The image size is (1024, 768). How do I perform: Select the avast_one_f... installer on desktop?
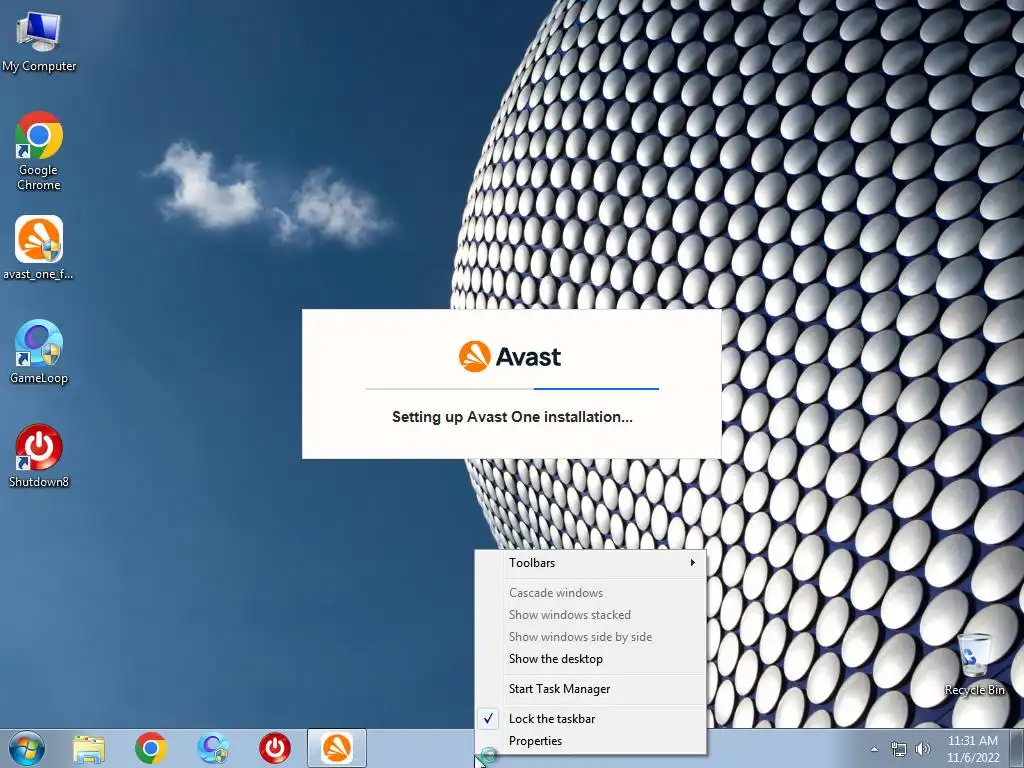click(x=39, y=248)
